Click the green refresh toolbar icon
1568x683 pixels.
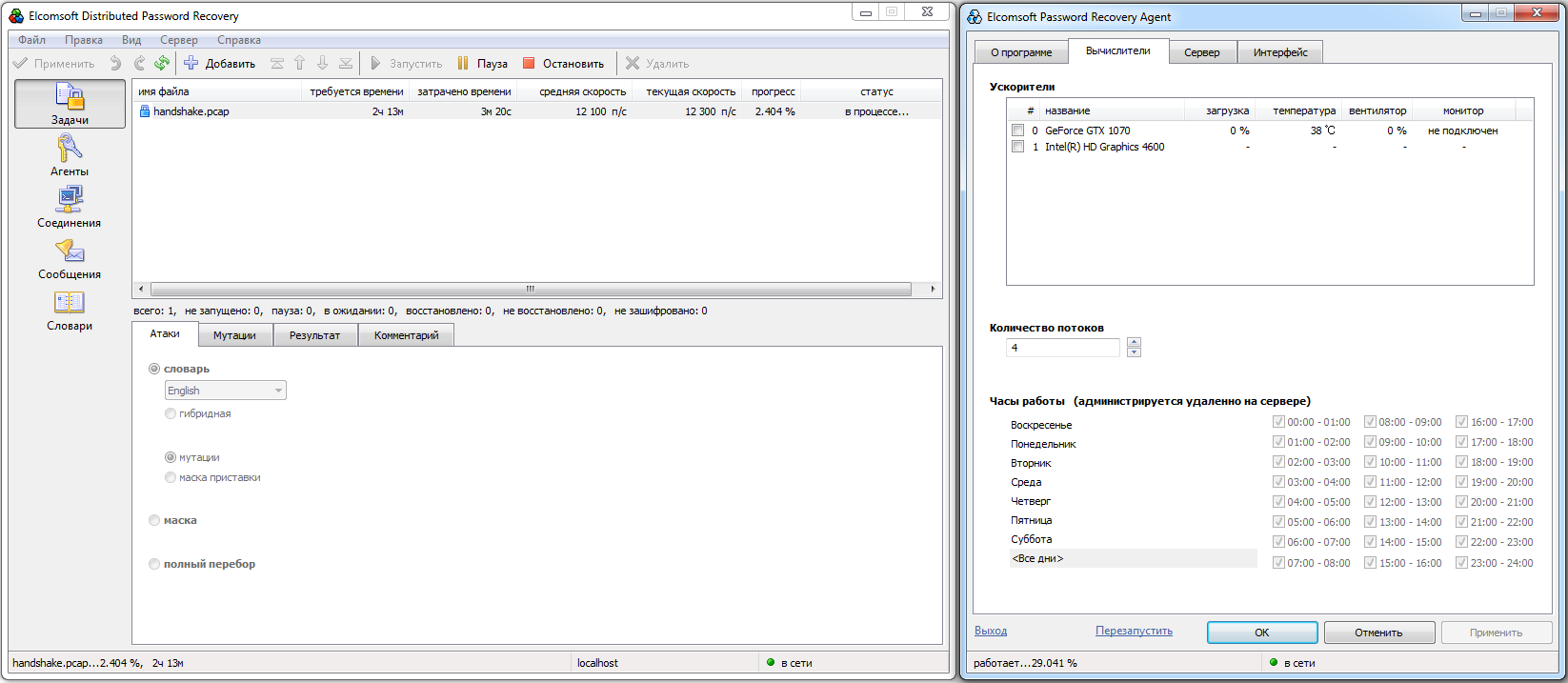162,63
